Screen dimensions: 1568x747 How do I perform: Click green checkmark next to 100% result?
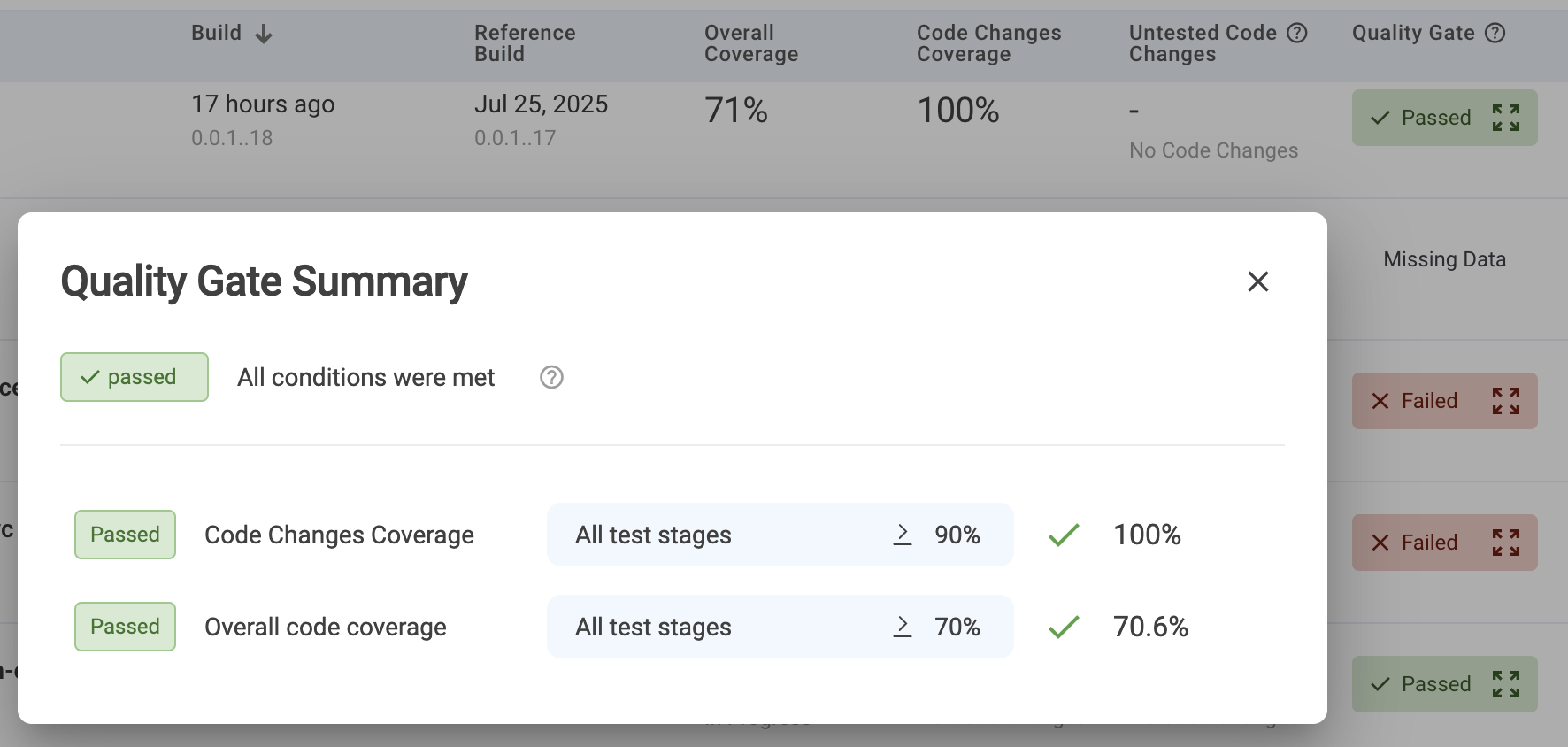point(1064,535)
